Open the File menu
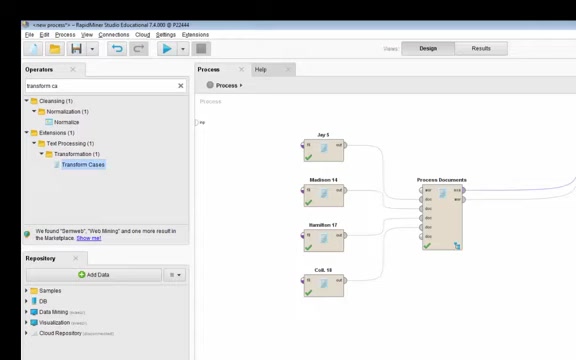Image resolution: width=576 pixels, height=360 pixels. tap(29, 35)
